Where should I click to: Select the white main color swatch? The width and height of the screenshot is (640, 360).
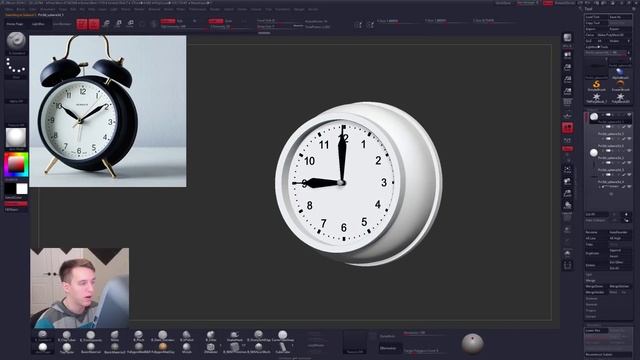[22, 189]
